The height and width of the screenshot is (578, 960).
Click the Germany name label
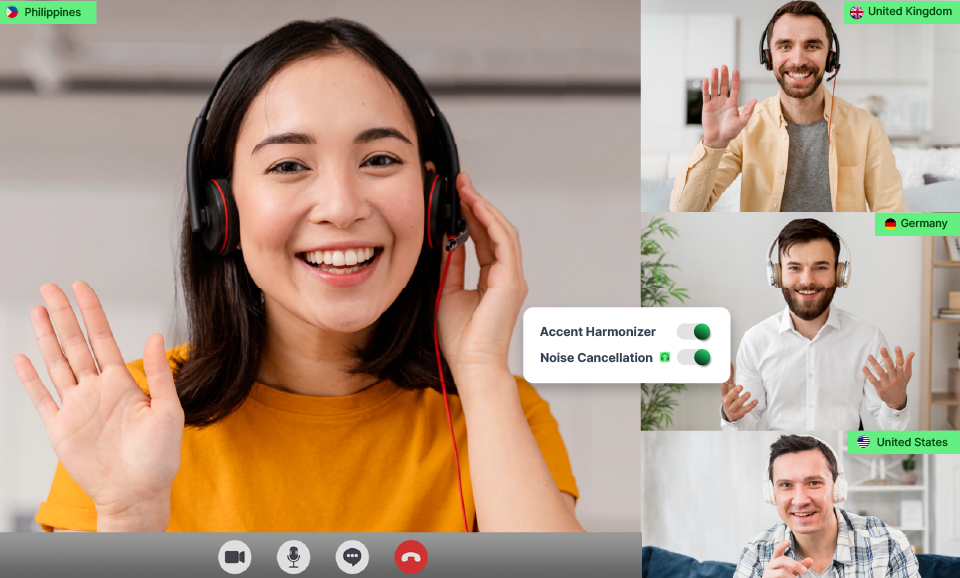(x=923, y=224)
